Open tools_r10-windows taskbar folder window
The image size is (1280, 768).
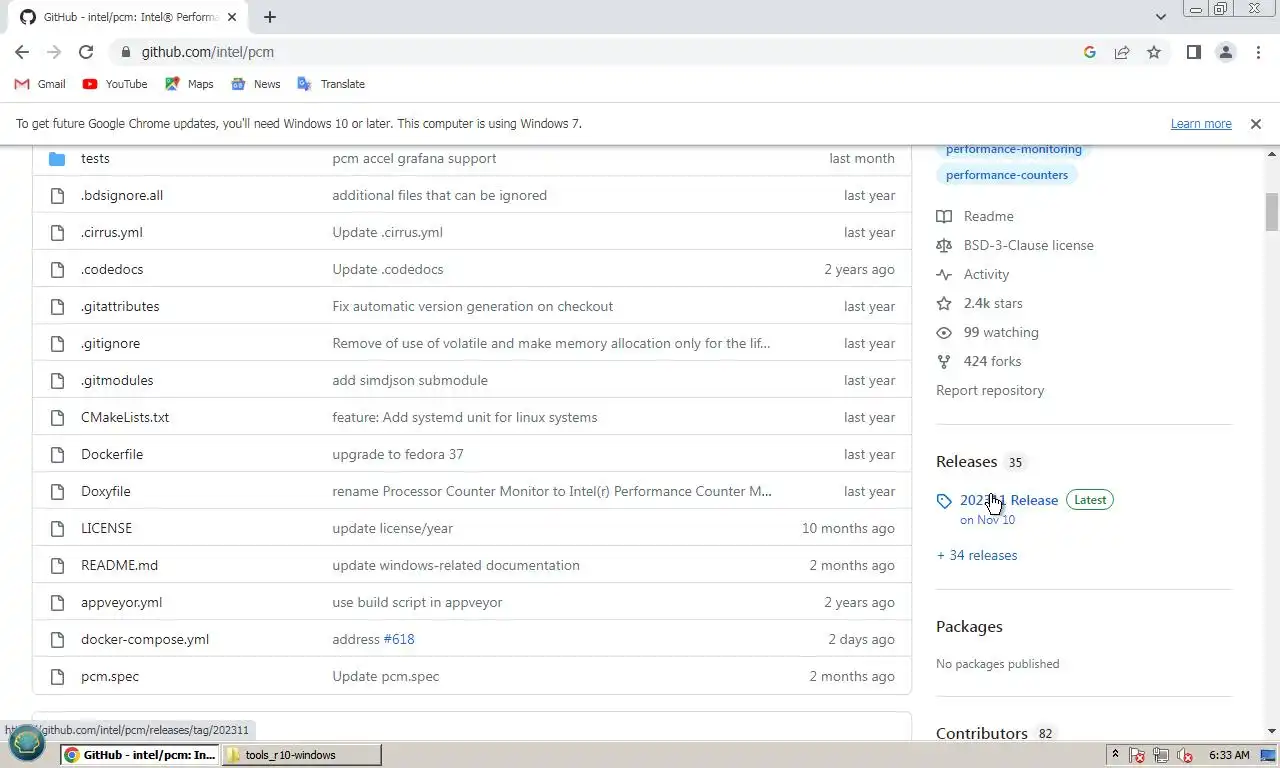[301, 755]
